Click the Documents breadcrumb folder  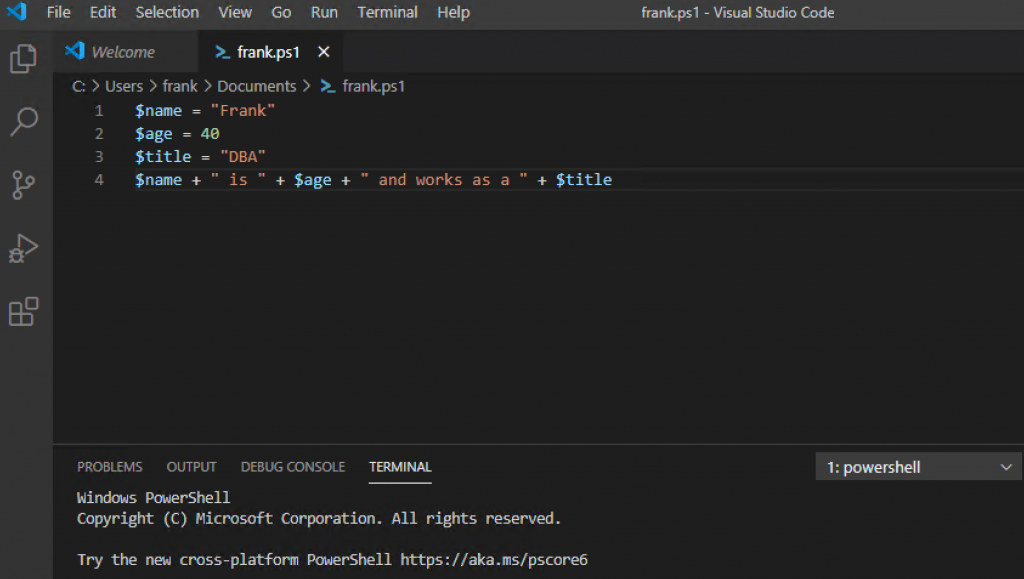click(256, 87)
